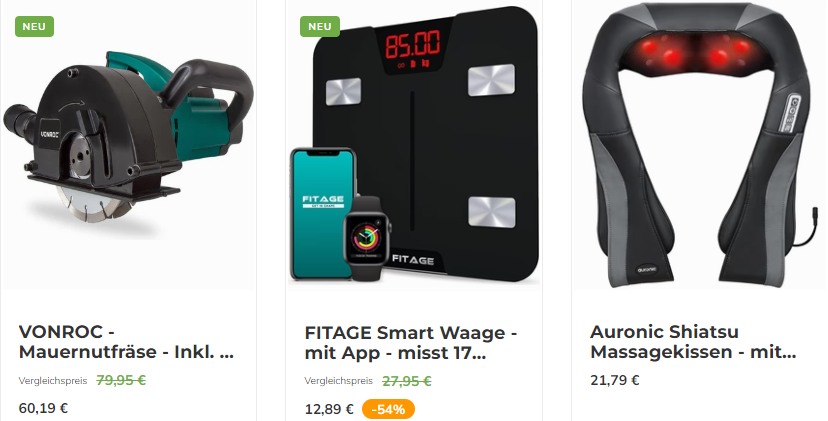Click the smartwatch in the scale image
Screen dimensions: 828x421
point(366,238)
